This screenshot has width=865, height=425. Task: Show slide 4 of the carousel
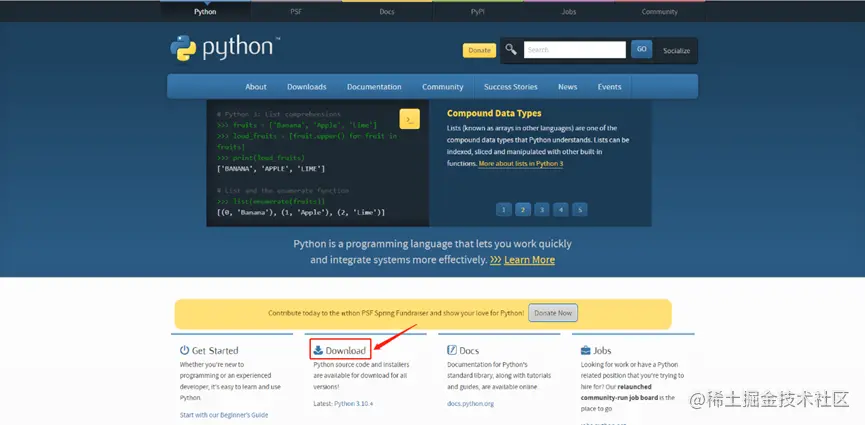561,210
